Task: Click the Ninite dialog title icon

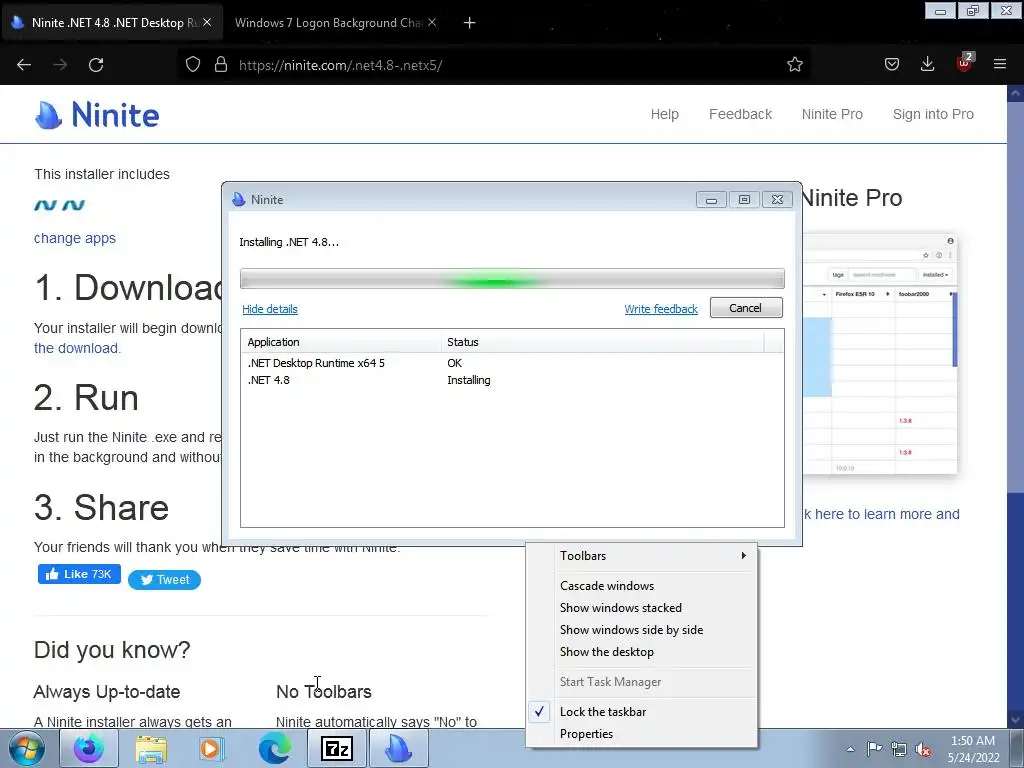Action: pyautogui.click(x=239, y=199)
